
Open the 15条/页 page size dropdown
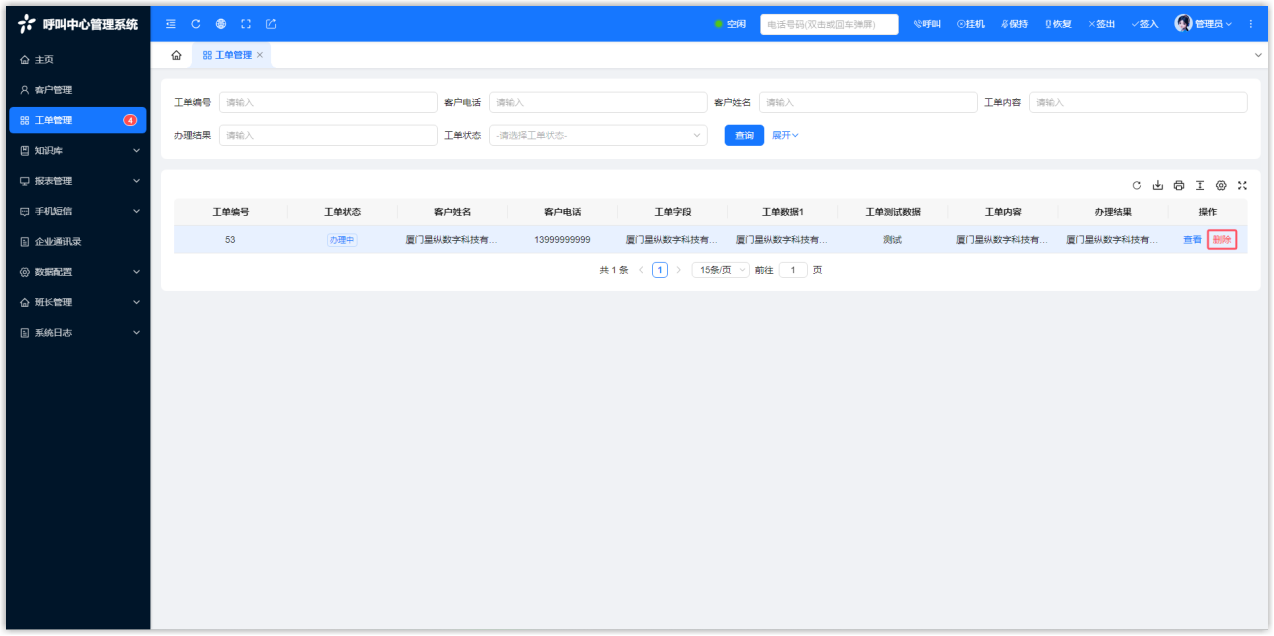(720, 270)
